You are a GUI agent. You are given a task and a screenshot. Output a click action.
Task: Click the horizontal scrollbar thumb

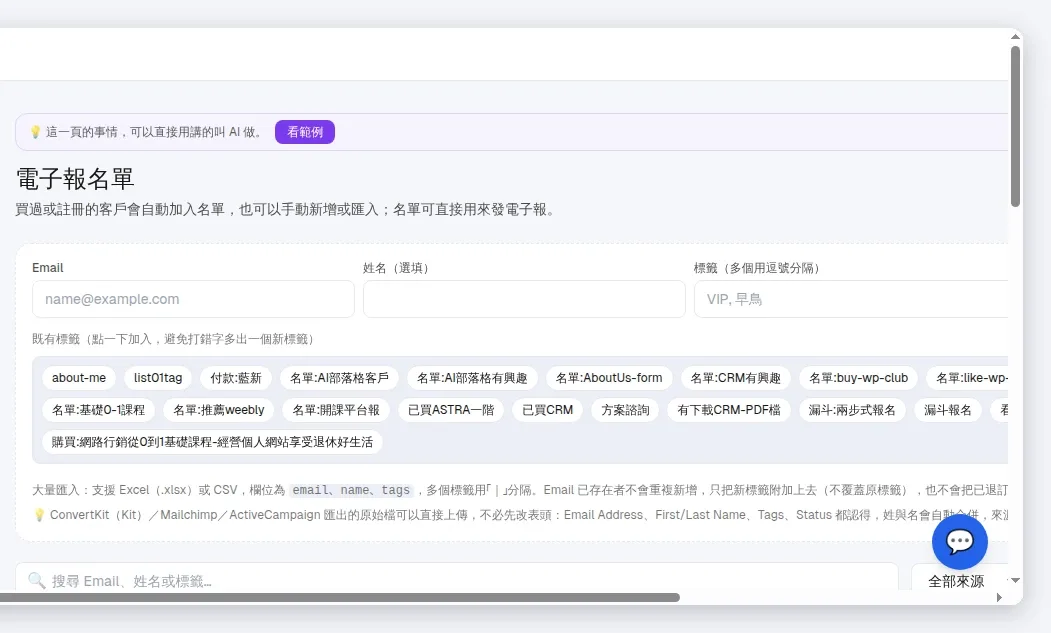coord(340,597)
